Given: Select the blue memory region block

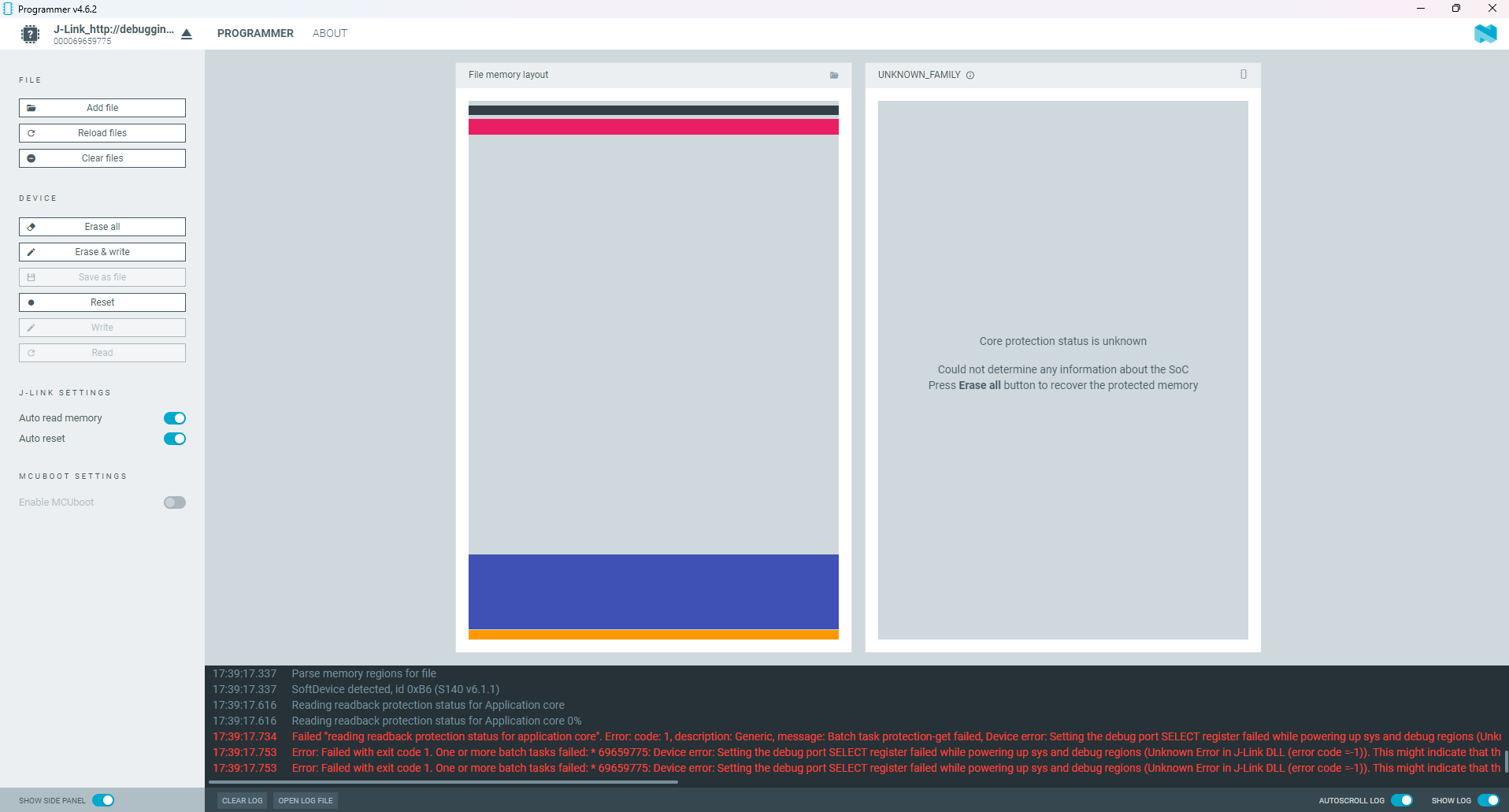Looking at the screenshot, I should click(x=653, y=591).
